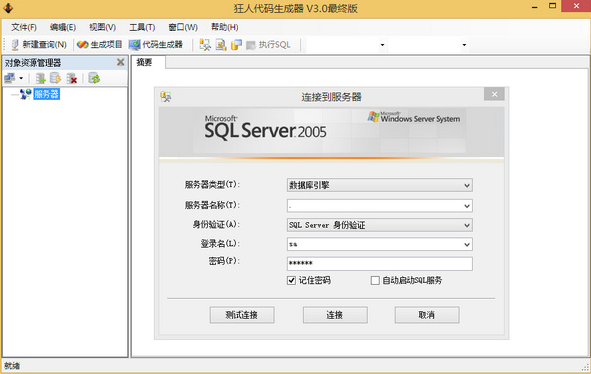This screenshot has width=591, height=374.
Task: Launch the 代码生成器 code generator tool
Action: pos(155,44)
